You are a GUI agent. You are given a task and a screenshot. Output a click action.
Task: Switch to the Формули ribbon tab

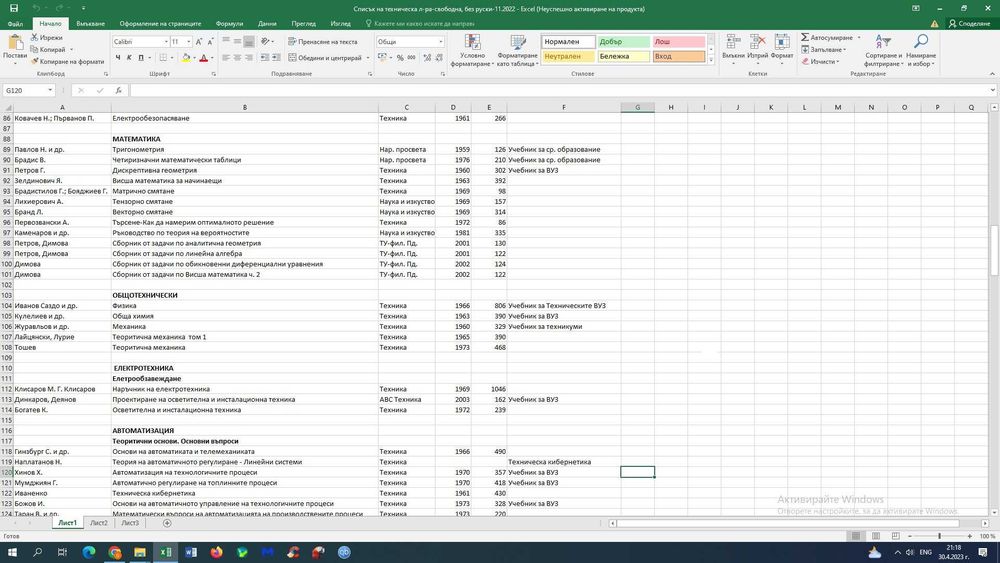pyautogui.click(x=230, y=24)
